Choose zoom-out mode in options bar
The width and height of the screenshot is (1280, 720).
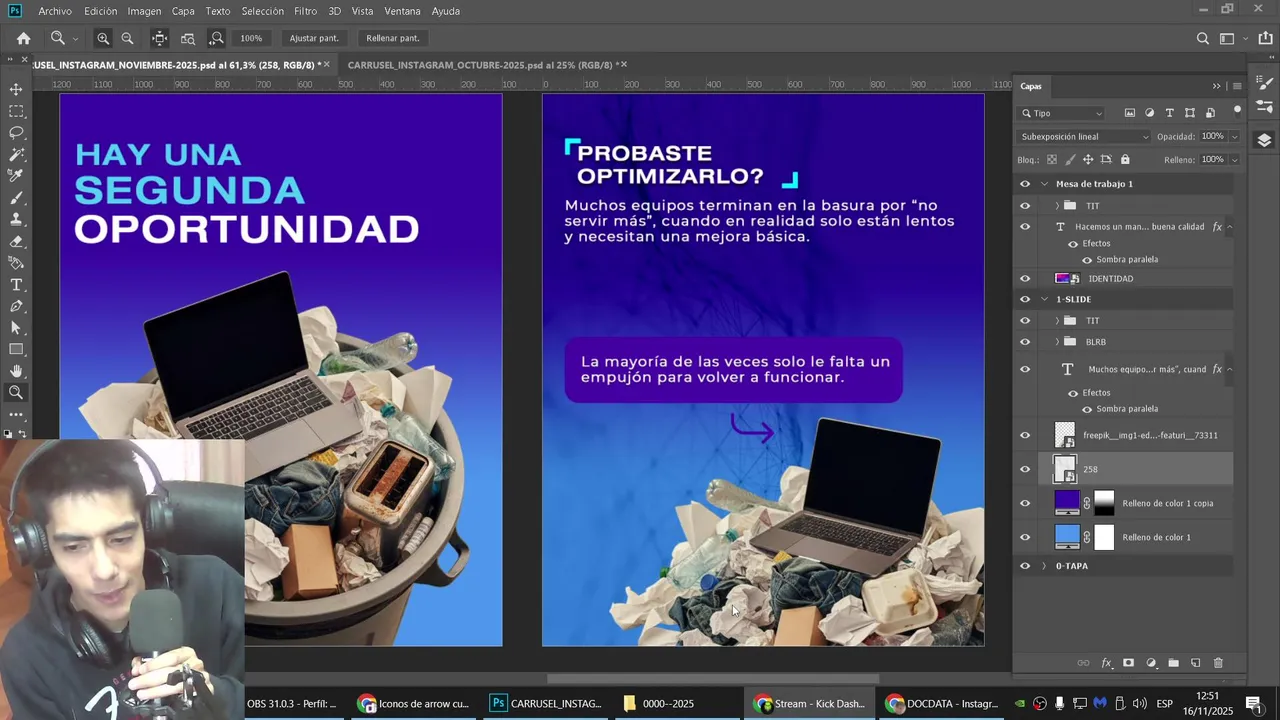tap(127, 38)
